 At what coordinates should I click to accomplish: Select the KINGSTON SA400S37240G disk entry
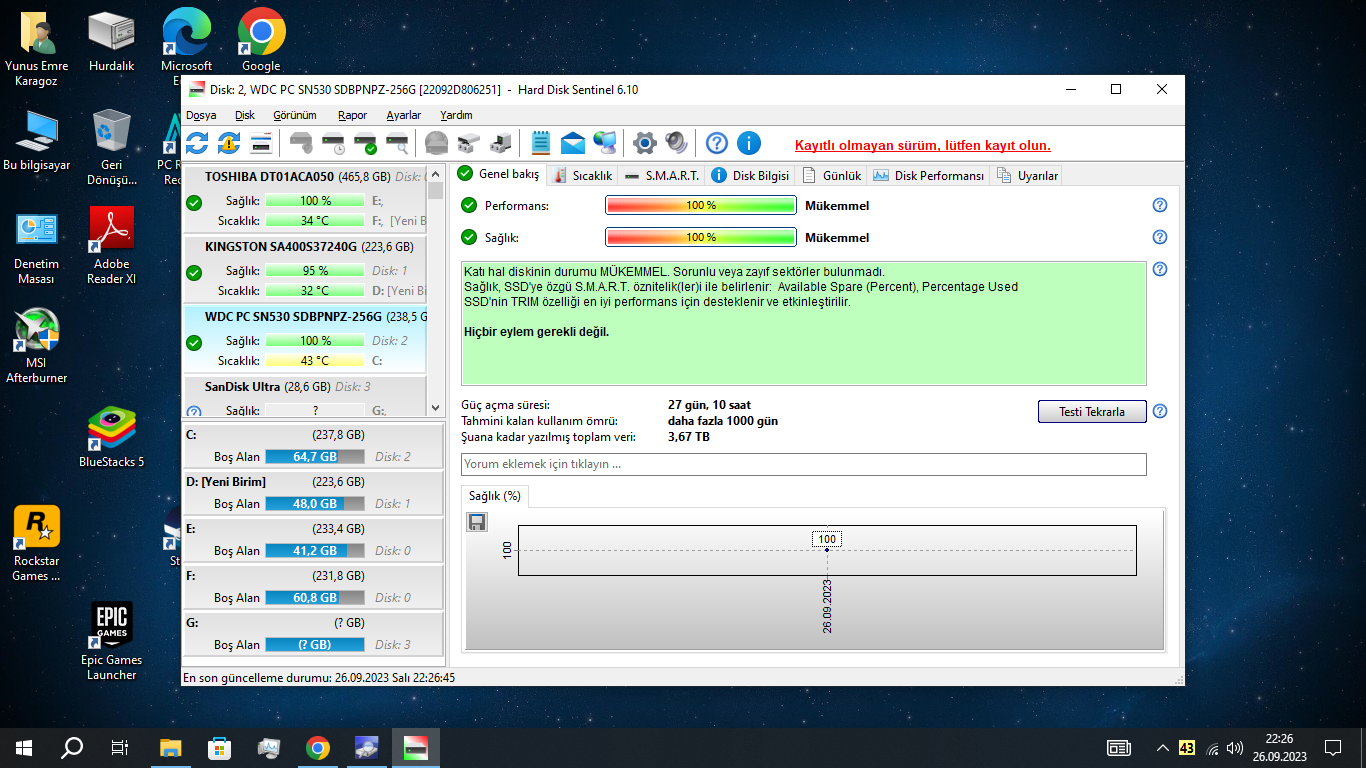coord(305,268)
